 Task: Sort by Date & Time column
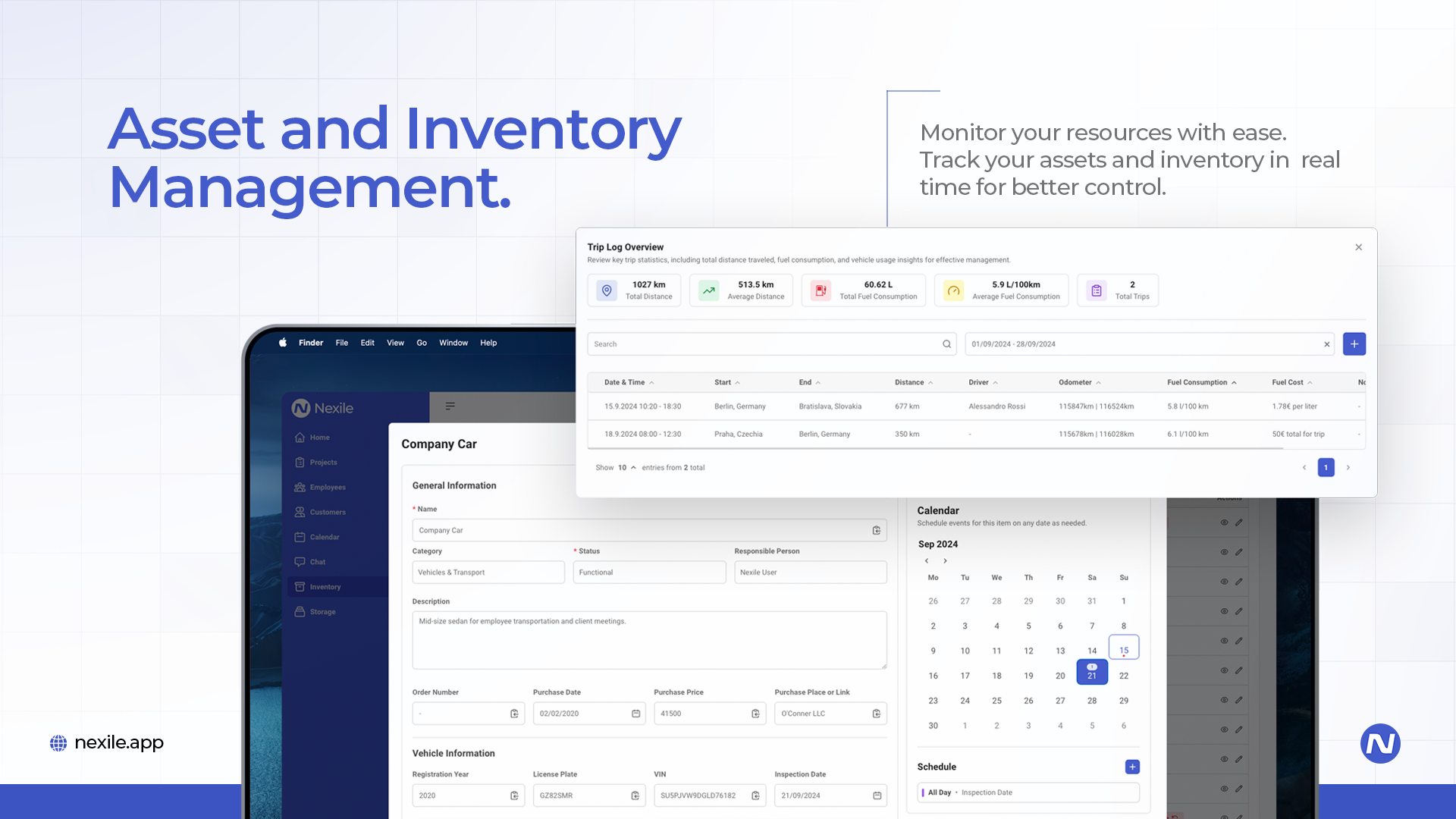pyautogui.click(x=629, y=382)
